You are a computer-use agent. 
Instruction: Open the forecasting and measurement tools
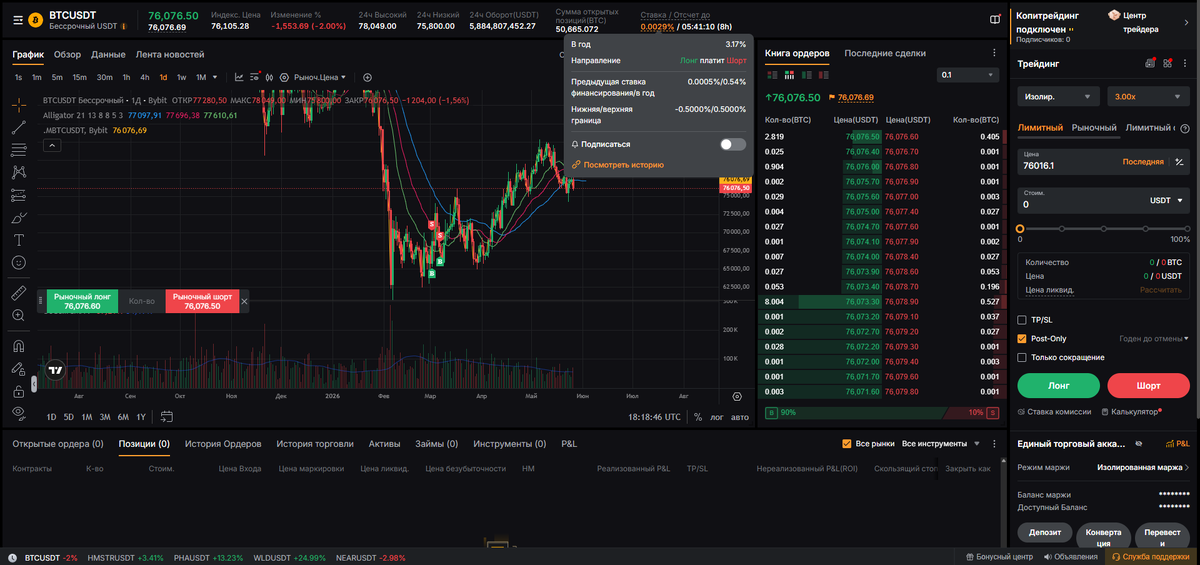pos(18,195)
